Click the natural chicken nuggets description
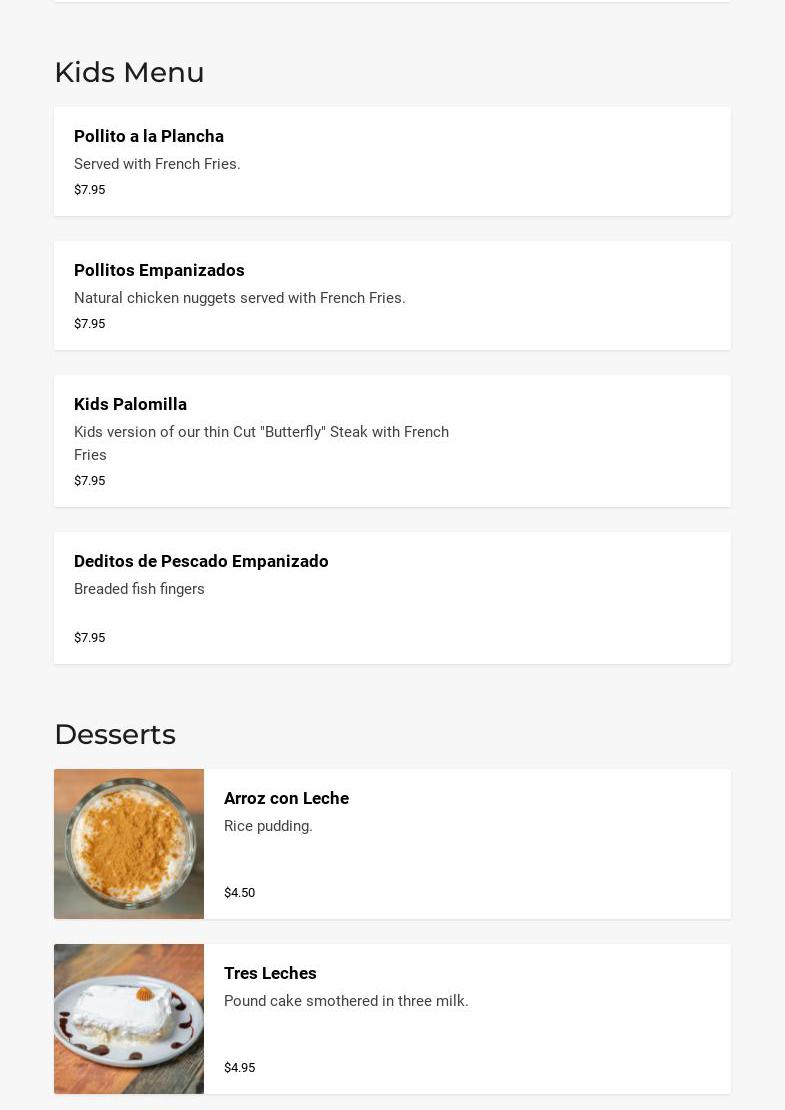Screen dimensions: 785x1110 click(x=240, y=298)
